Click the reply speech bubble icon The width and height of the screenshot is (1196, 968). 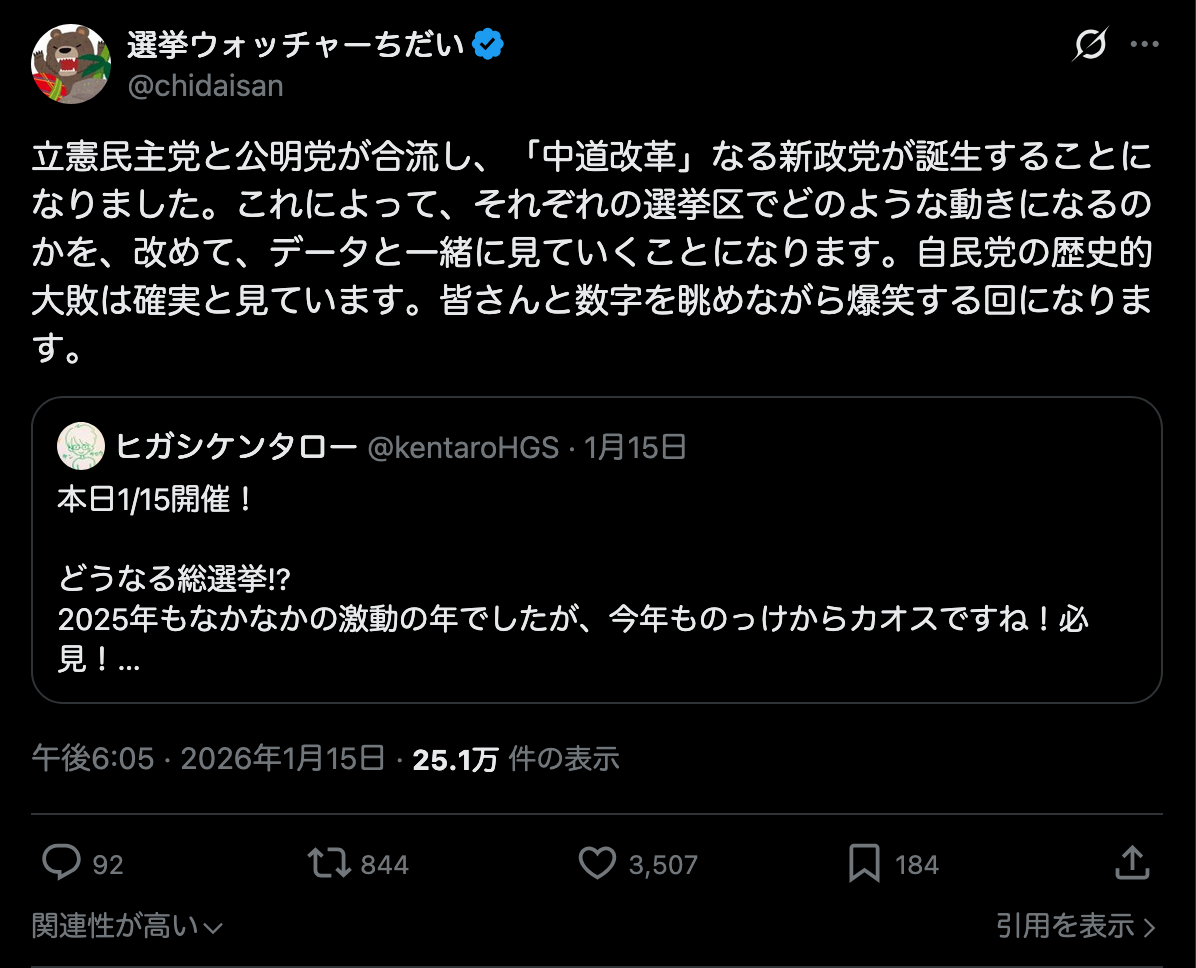(x=62, y=863)
